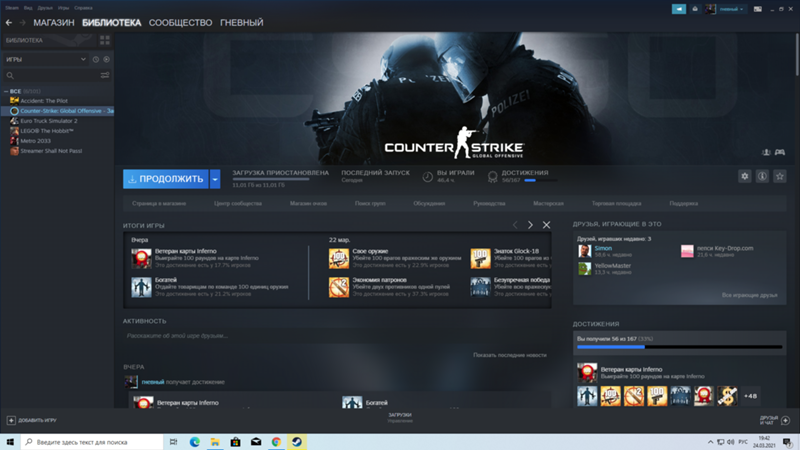Select Euro Truck Simulator 2

49,121
